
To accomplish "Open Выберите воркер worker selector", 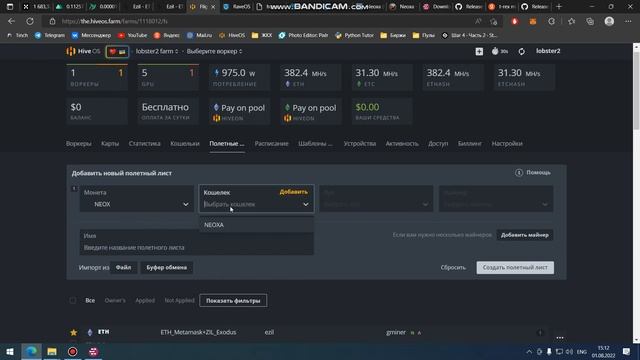I will coord(214,51).
